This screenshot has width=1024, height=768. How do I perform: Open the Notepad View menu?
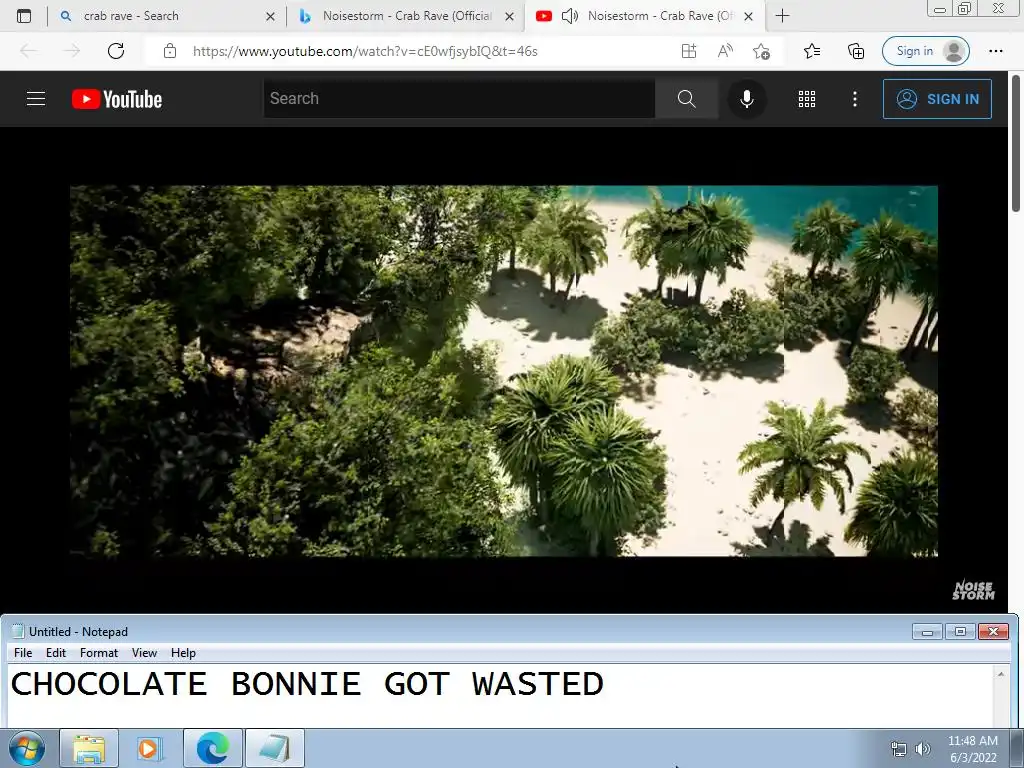(144, 652)
